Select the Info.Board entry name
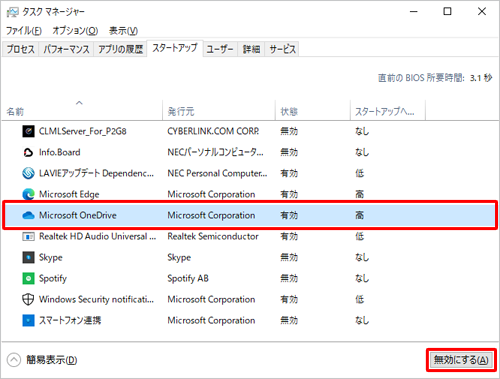 tap(60, 152)
